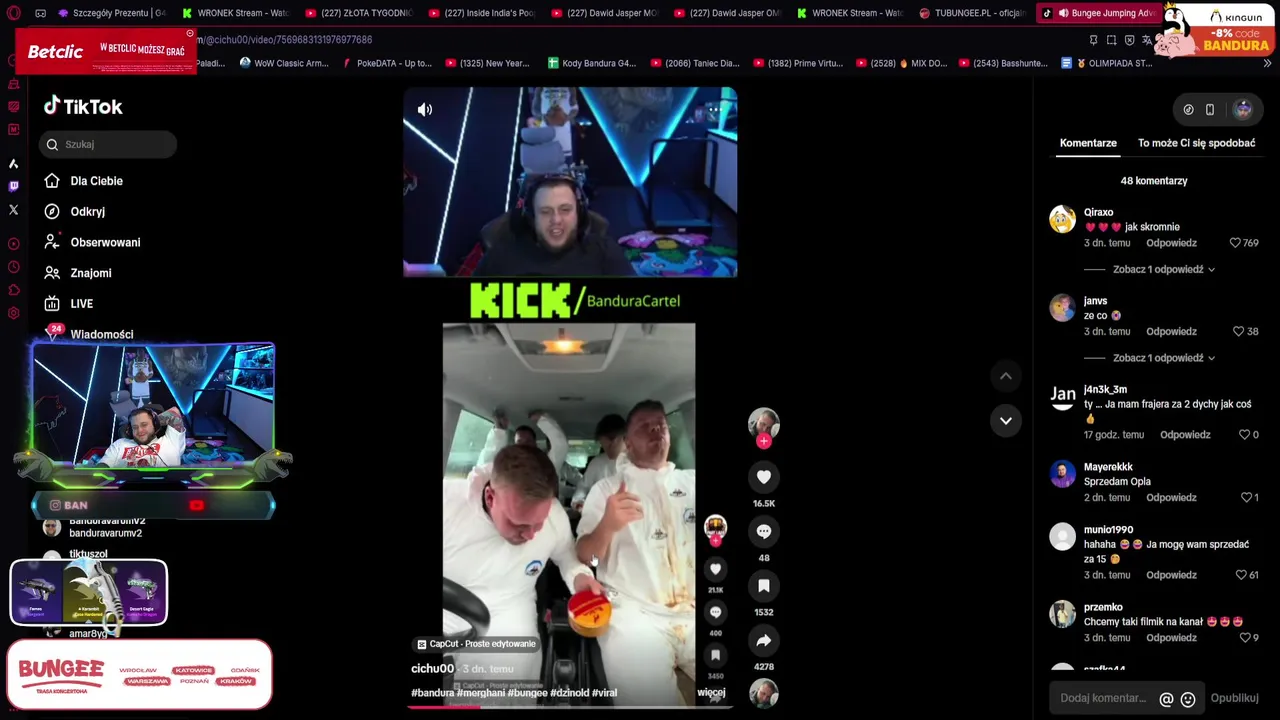Viewport: 1280px width, 720px height.
Task: Open Qiraxo's profile avatar
Action: point(1062,219)
